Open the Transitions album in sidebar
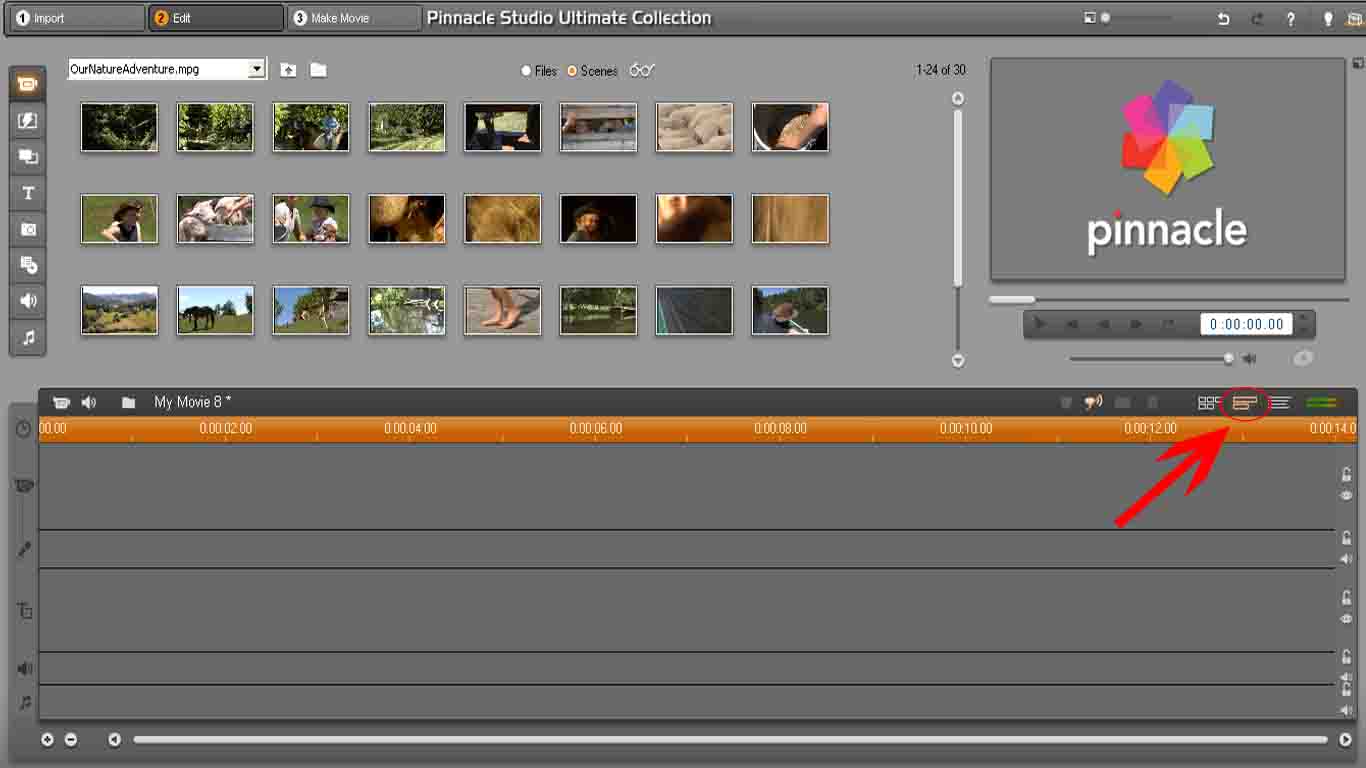Image resolution: width=1366 pixels, height=768 pixels. pos(28,121)
